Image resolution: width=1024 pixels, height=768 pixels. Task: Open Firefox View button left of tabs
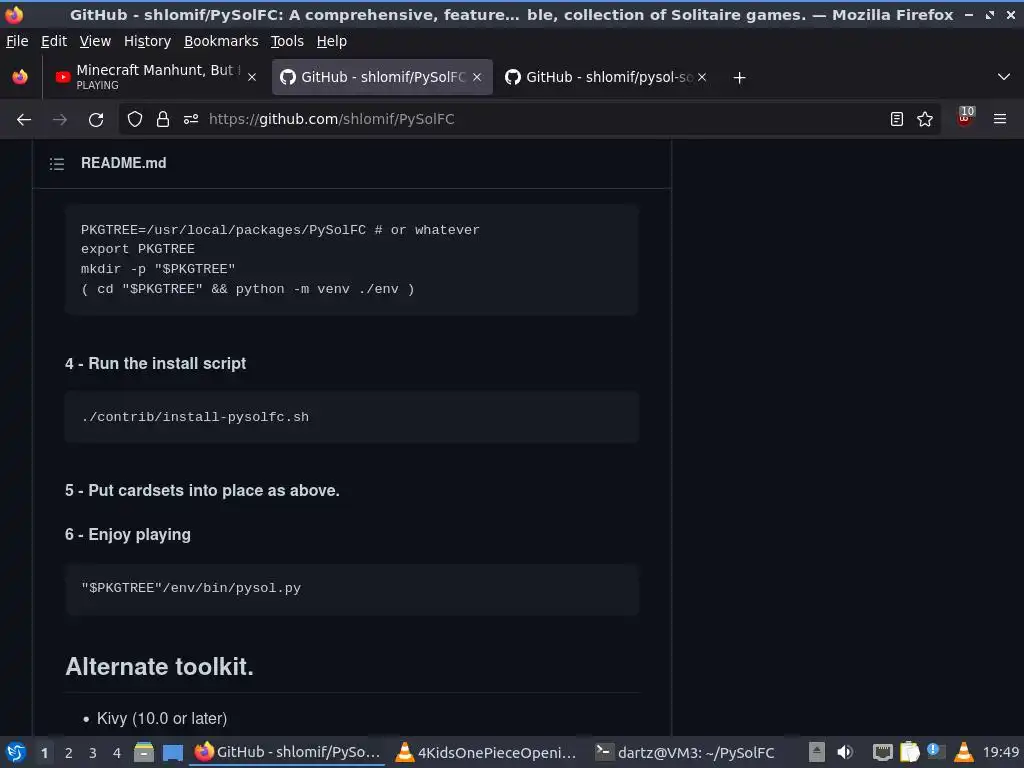click(x=20, y=77)
